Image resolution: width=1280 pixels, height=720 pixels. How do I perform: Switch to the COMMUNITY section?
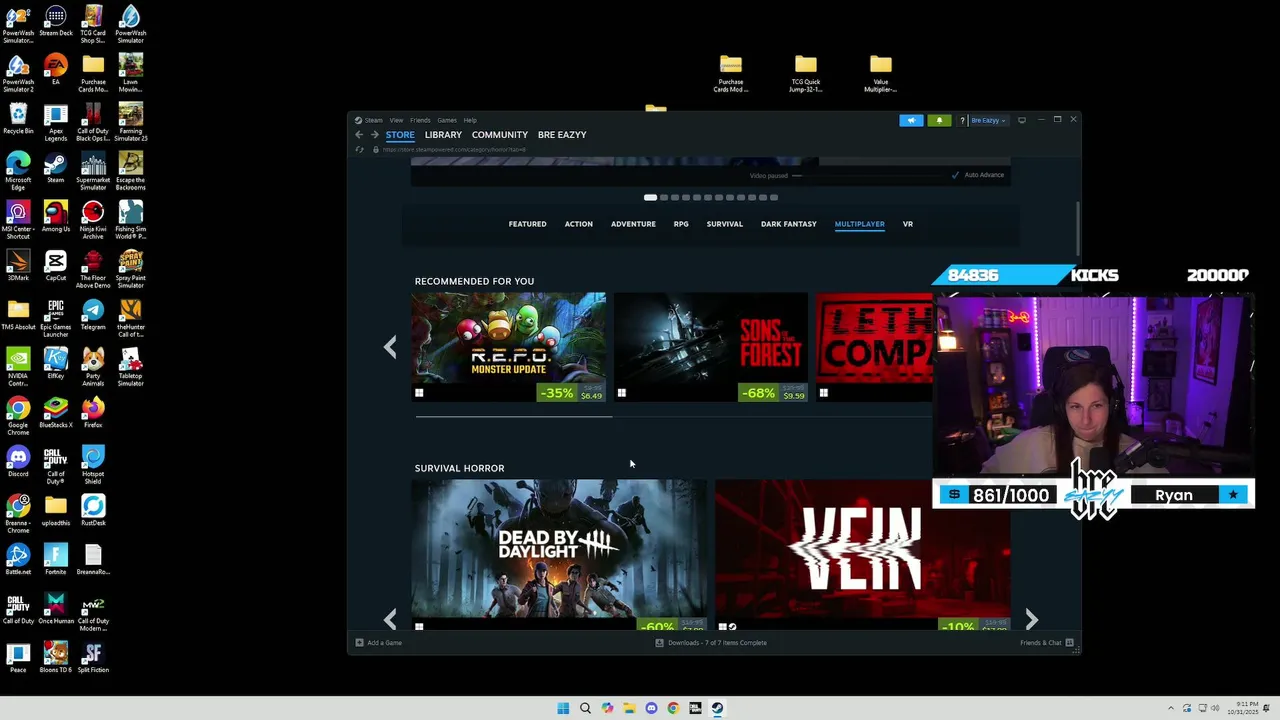pyautogui.click(x=500, y=135)
